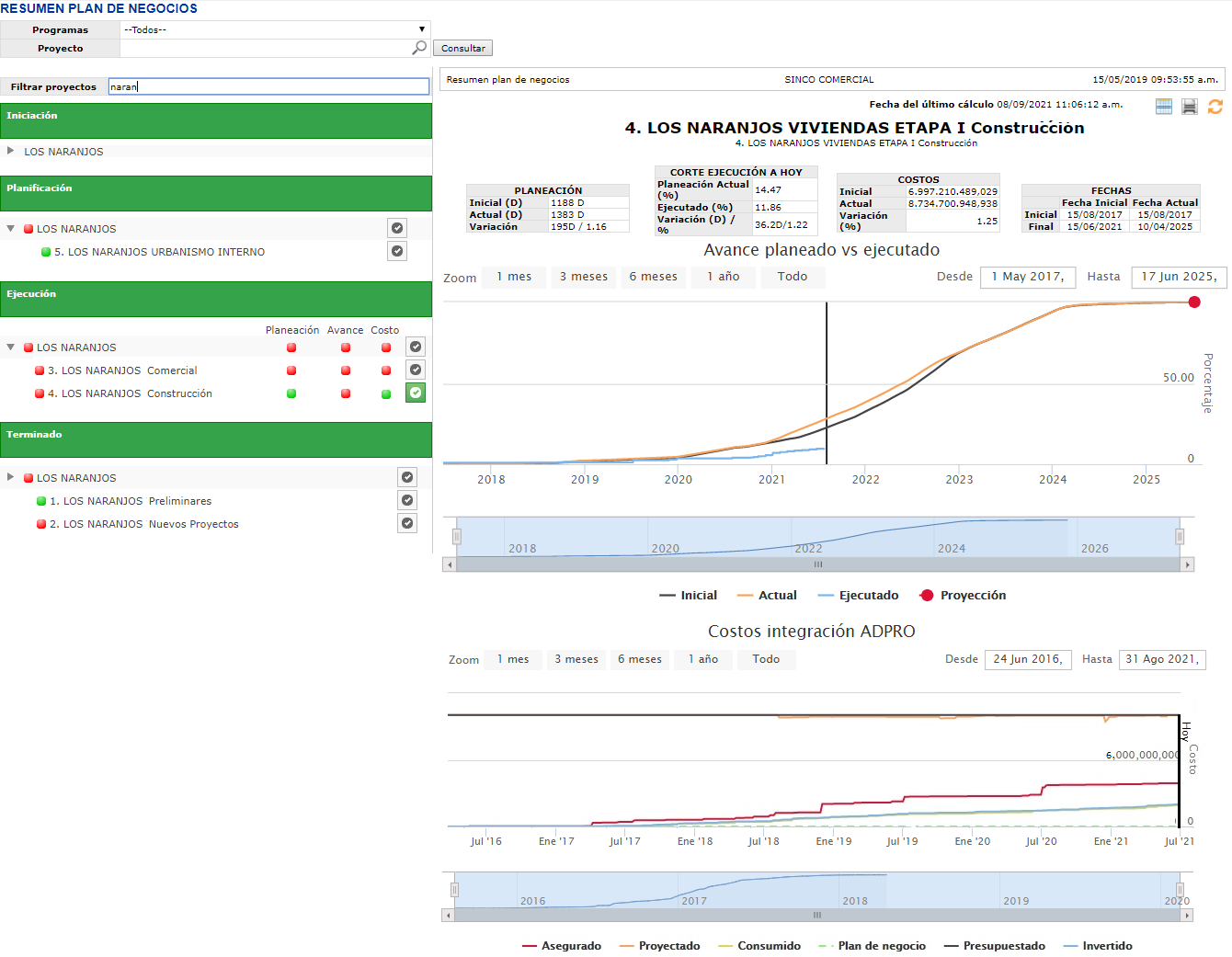Select 3 meses zoom in avance chart

584,277
